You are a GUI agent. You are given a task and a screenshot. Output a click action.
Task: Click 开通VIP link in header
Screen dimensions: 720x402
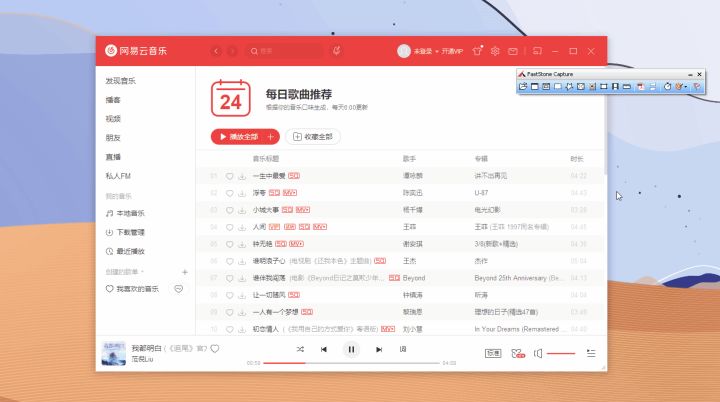click(452, 51)
